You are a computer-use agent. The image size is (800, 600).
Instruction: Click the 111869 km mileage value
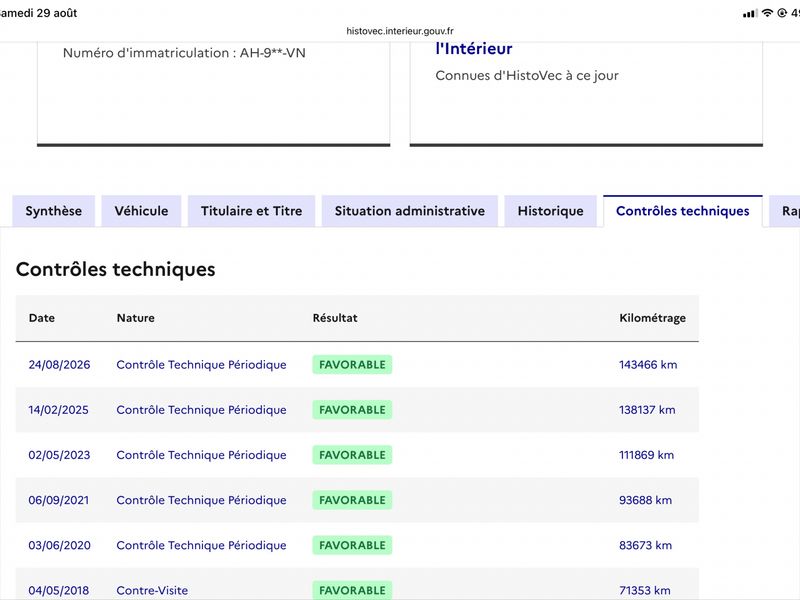[x=646, y=455]
